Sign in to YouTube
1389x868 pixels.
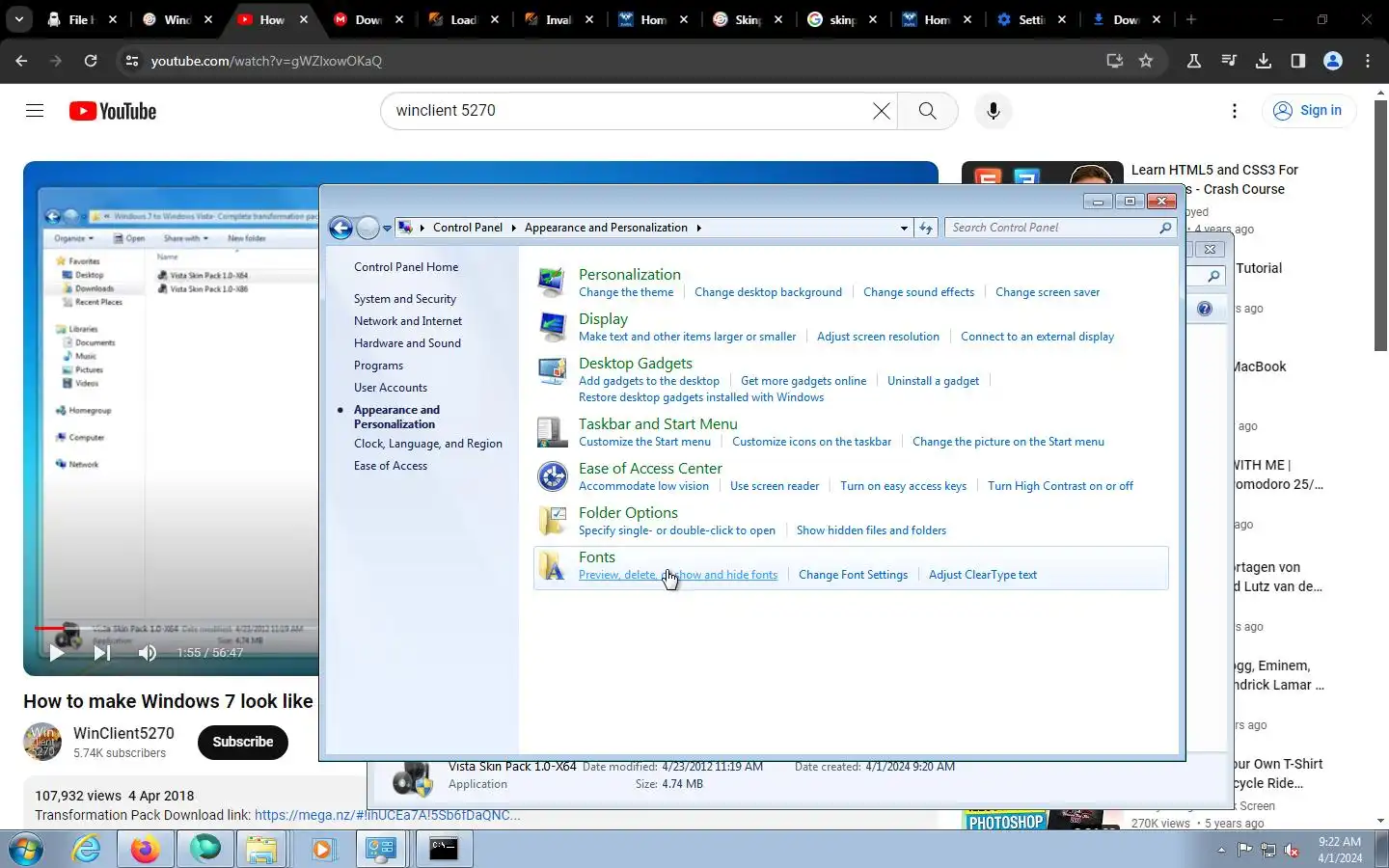click(1309, 111)
